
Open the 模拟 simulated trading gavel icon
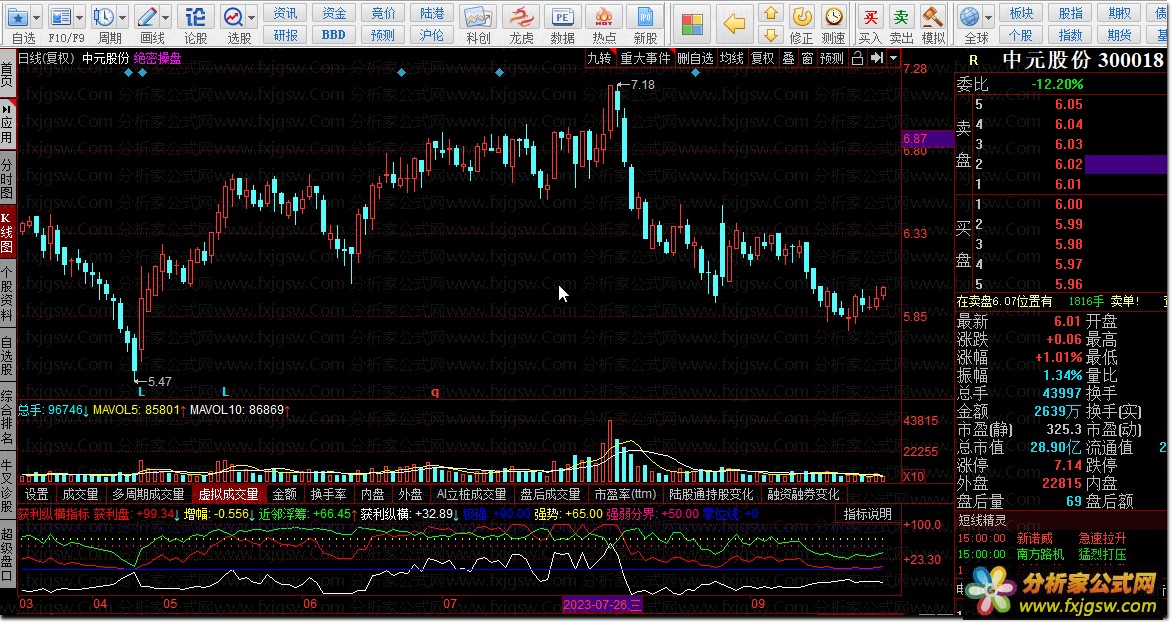[x=932, y=16]
